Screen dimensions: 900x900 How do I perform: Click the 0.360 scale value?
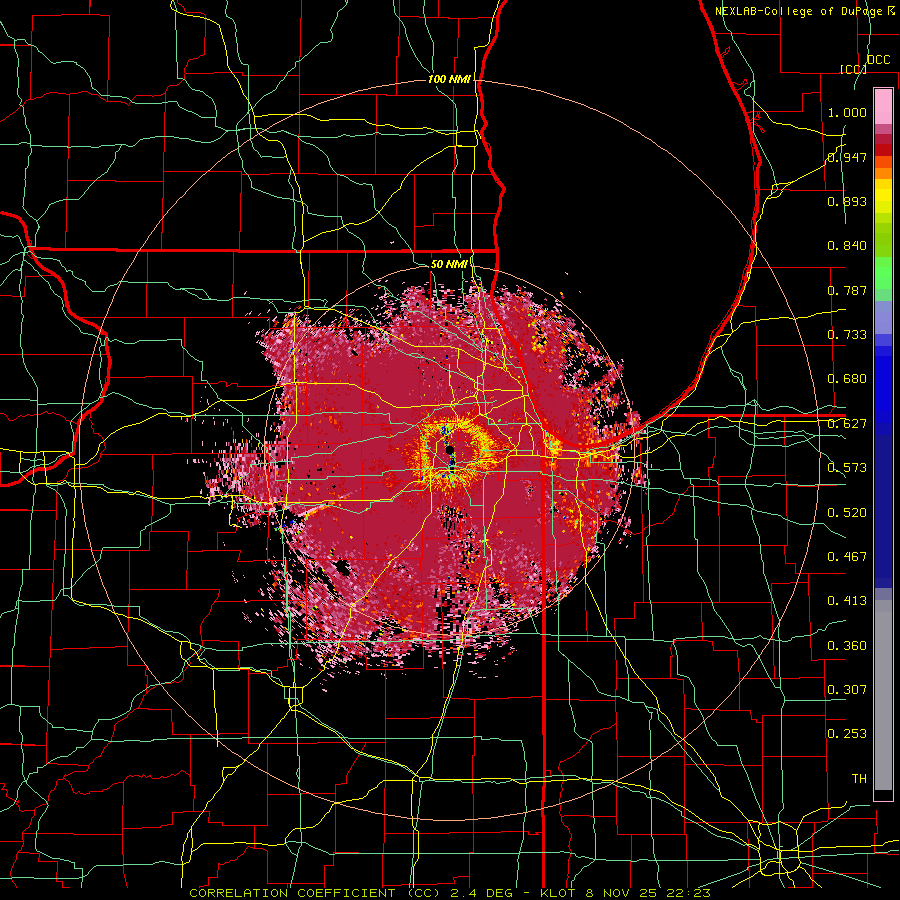(x=847, y=645)
